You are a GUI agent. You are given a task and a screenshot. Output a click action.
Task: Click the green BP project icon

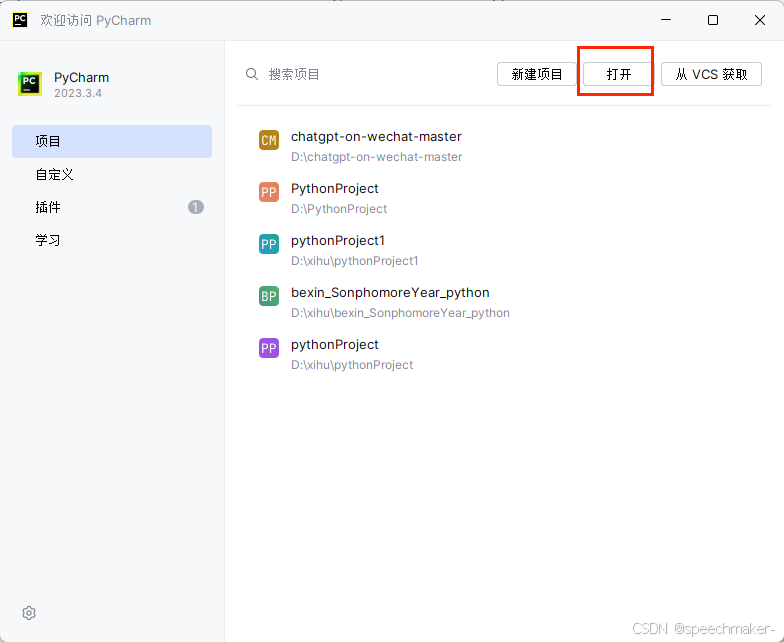point(269,296)
